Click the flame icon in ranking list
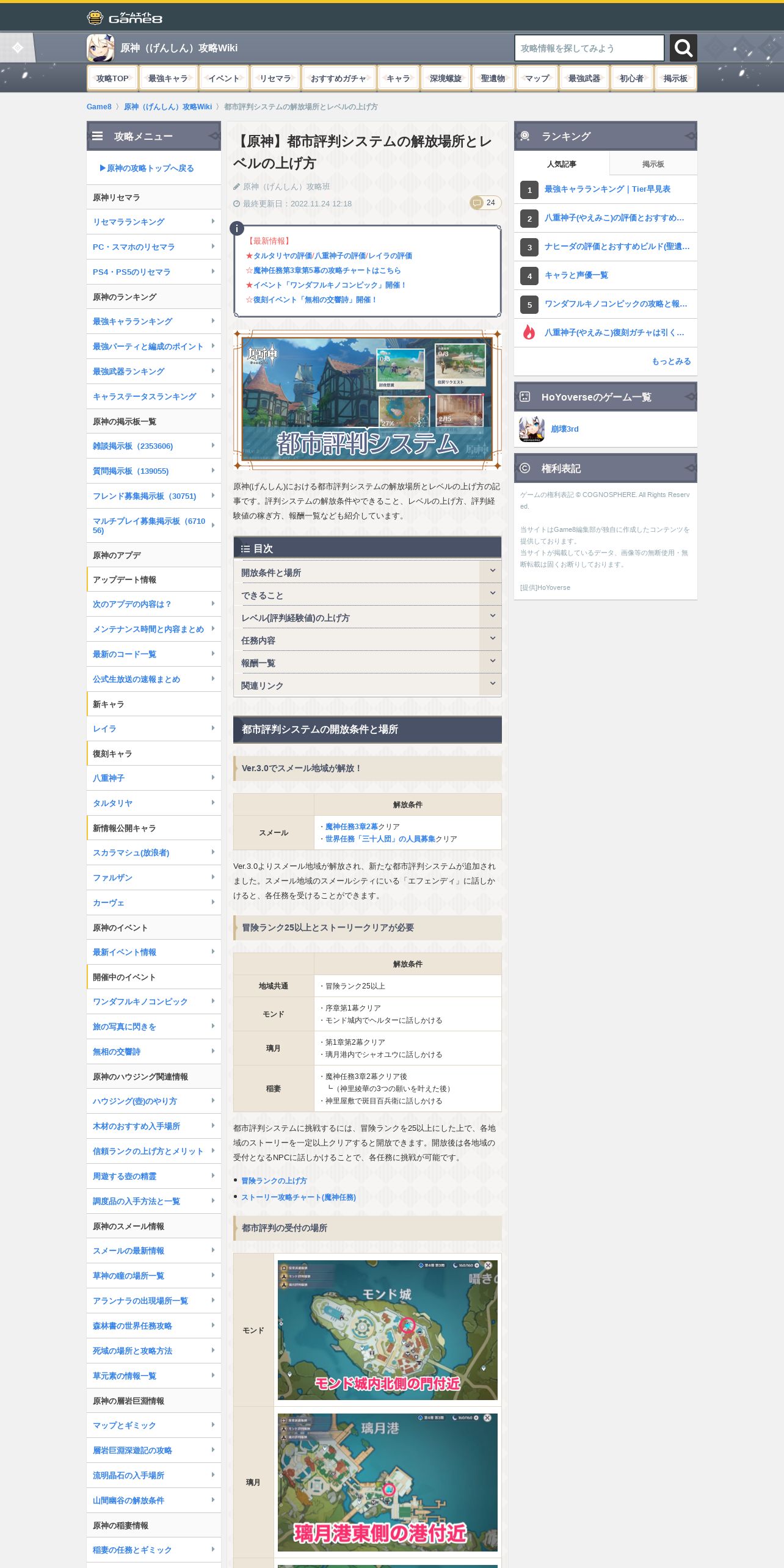This screenshot has height=1568, width=784. 529,332
